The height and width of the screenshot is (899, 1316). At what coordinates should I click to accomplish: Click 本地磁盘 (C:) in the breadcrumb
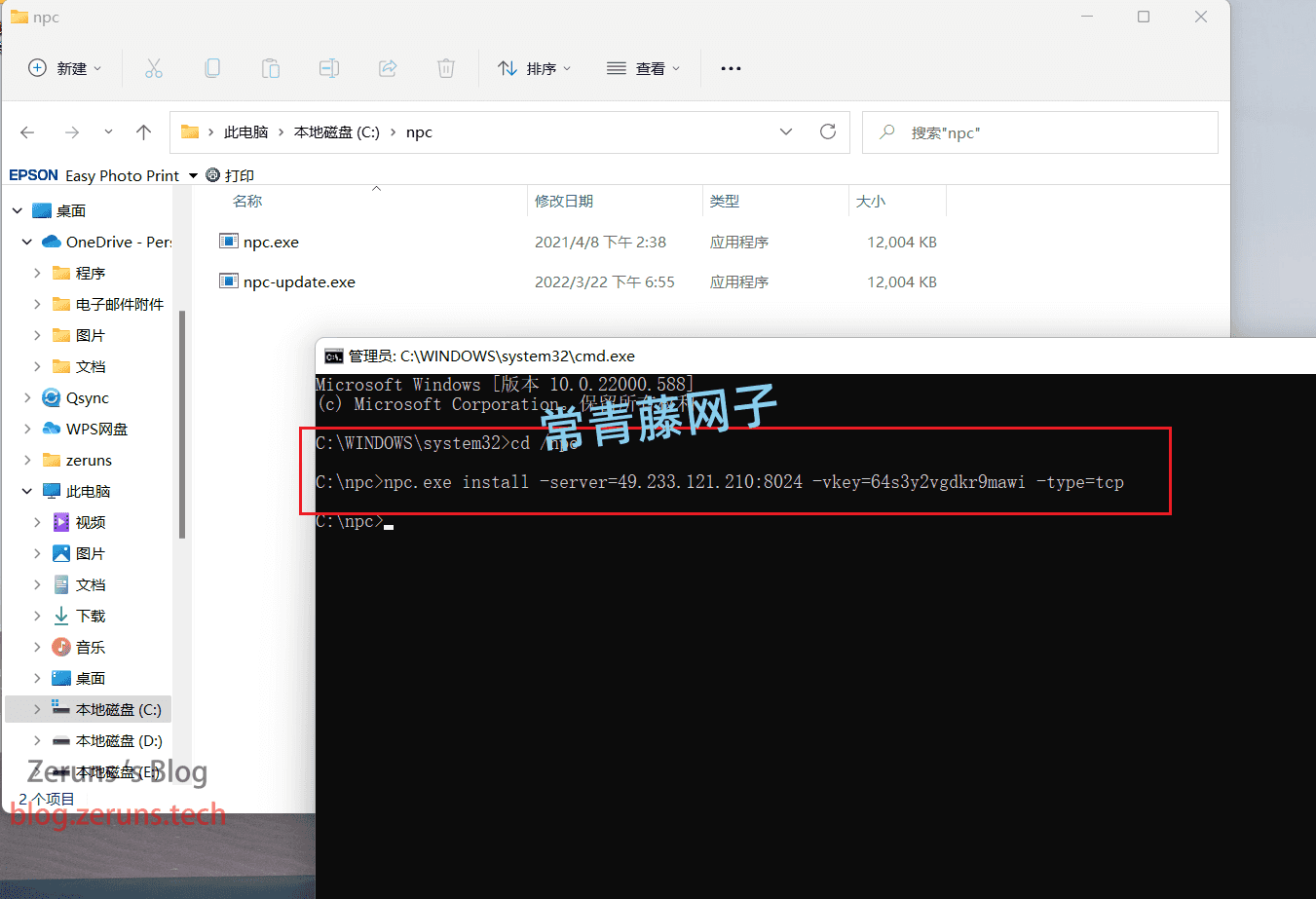tap(337, 132)
